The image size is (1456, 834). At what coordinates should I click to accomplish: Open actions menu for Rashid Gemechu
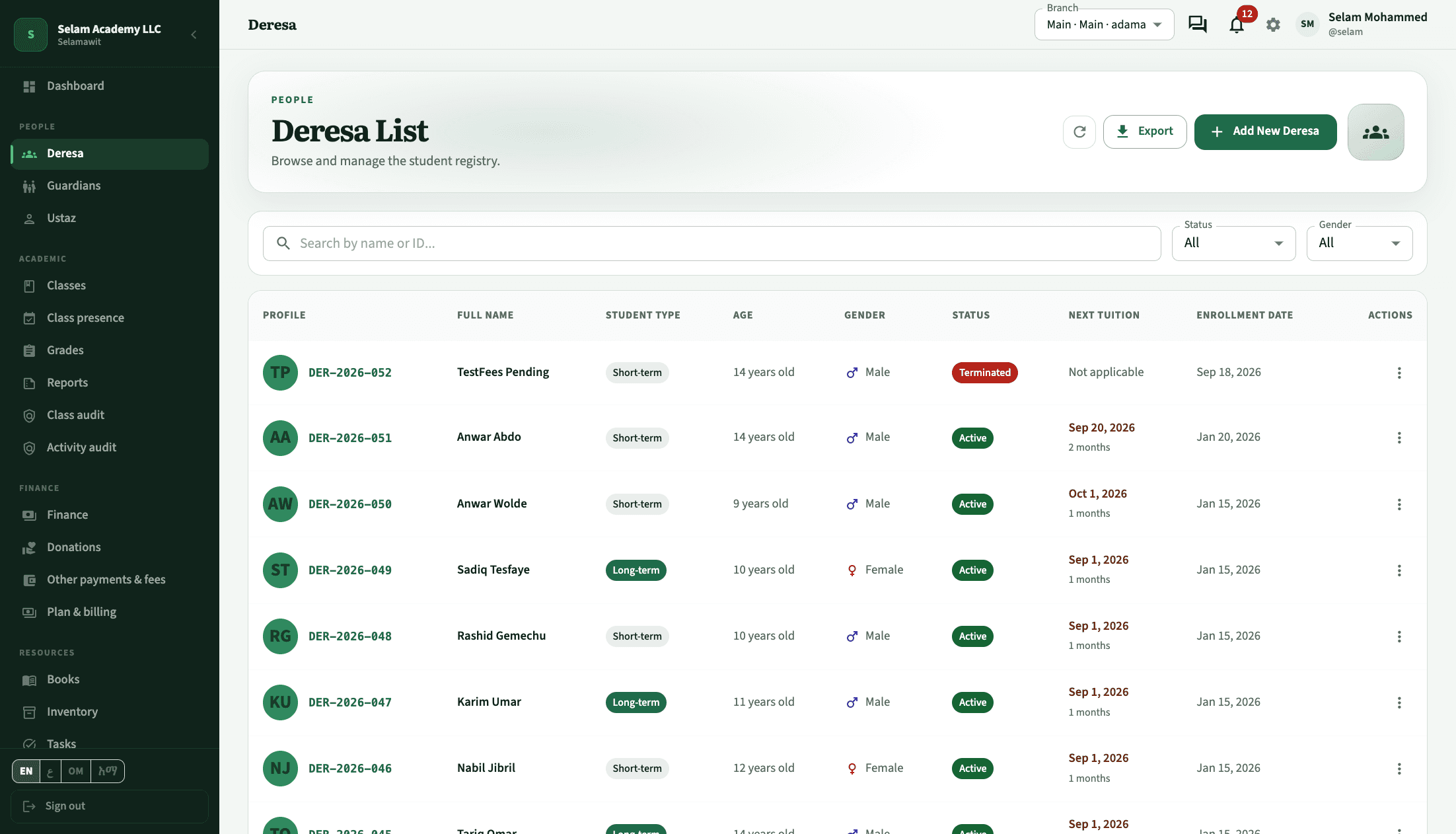(1399, 636)
